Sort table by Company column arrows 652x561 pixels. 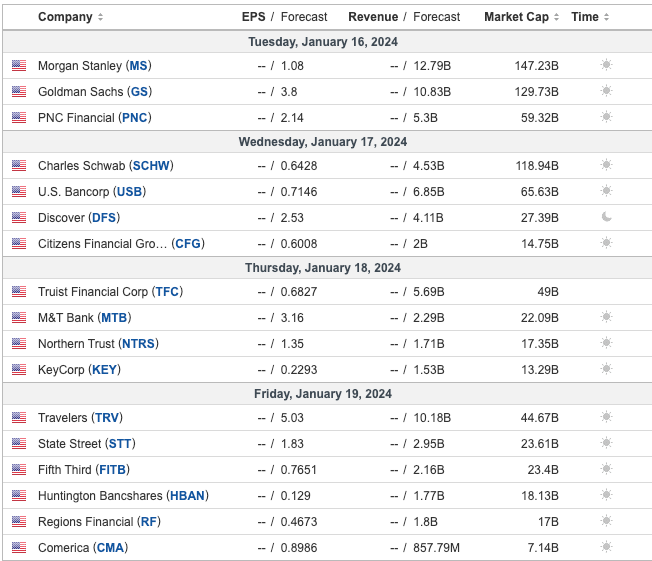coord(100,17)
